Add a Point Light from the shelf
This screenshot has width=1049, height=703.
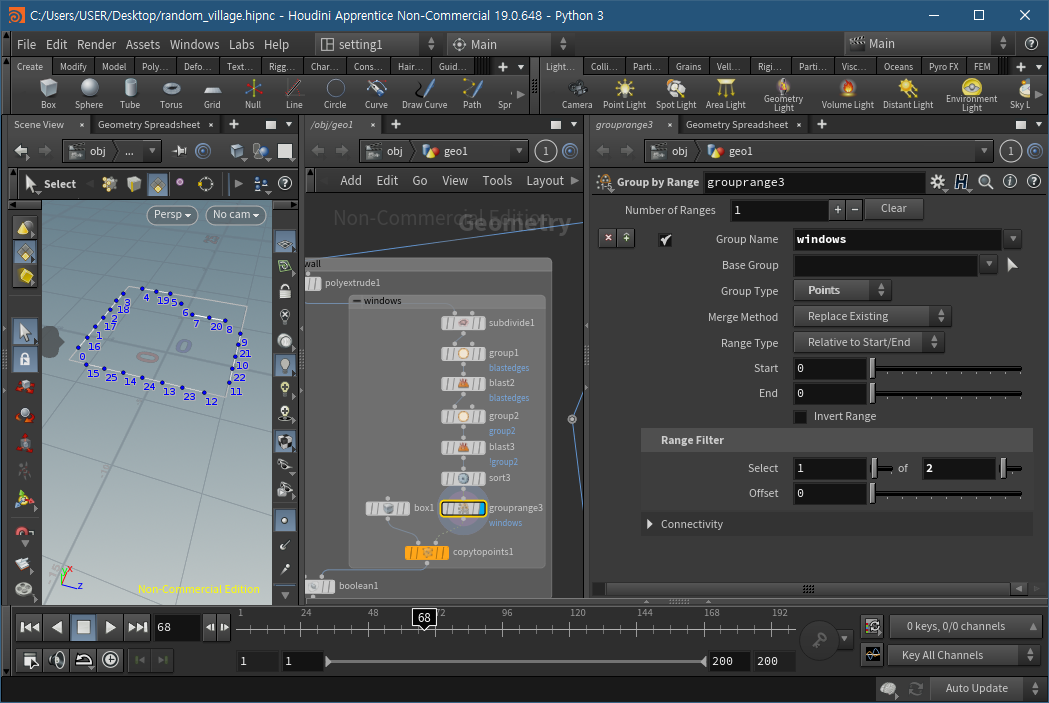click(624, 93)
